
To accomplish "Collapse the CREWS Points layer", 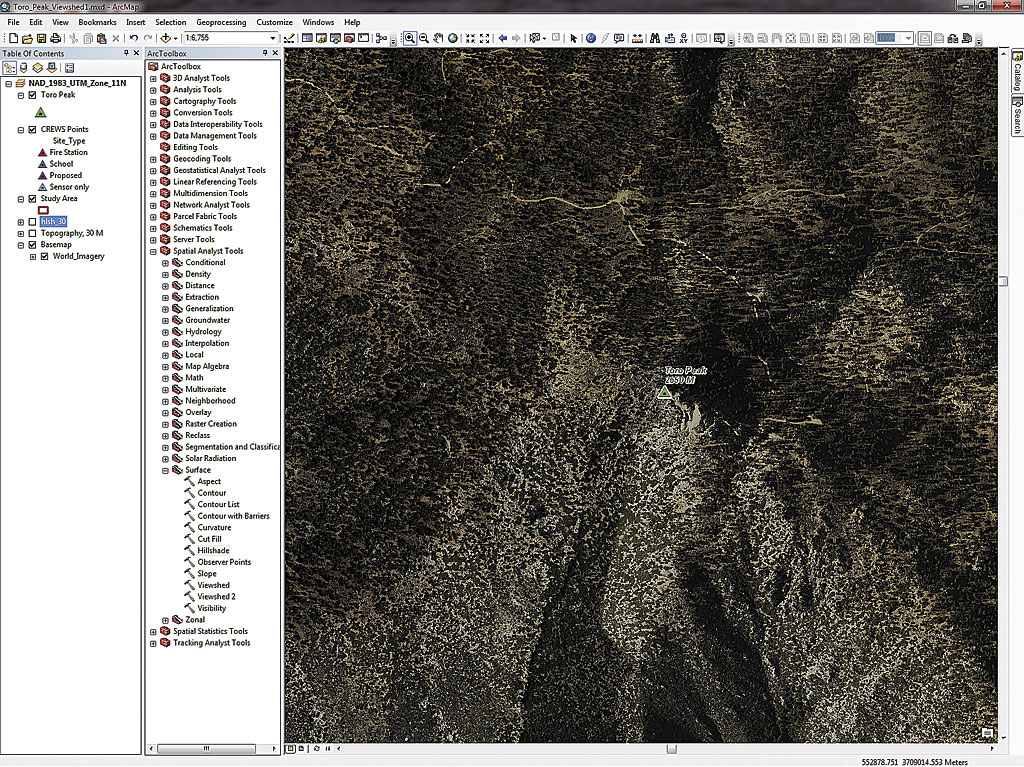I will [21, 130].
